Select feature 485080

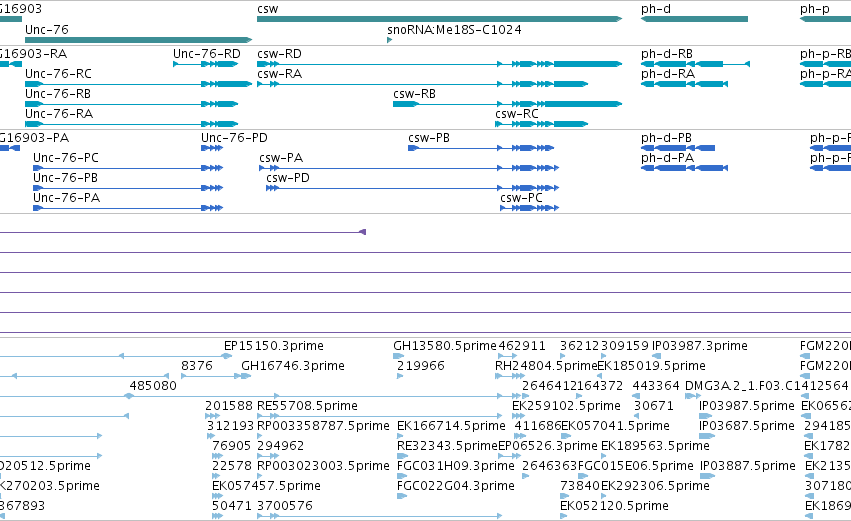153,386
